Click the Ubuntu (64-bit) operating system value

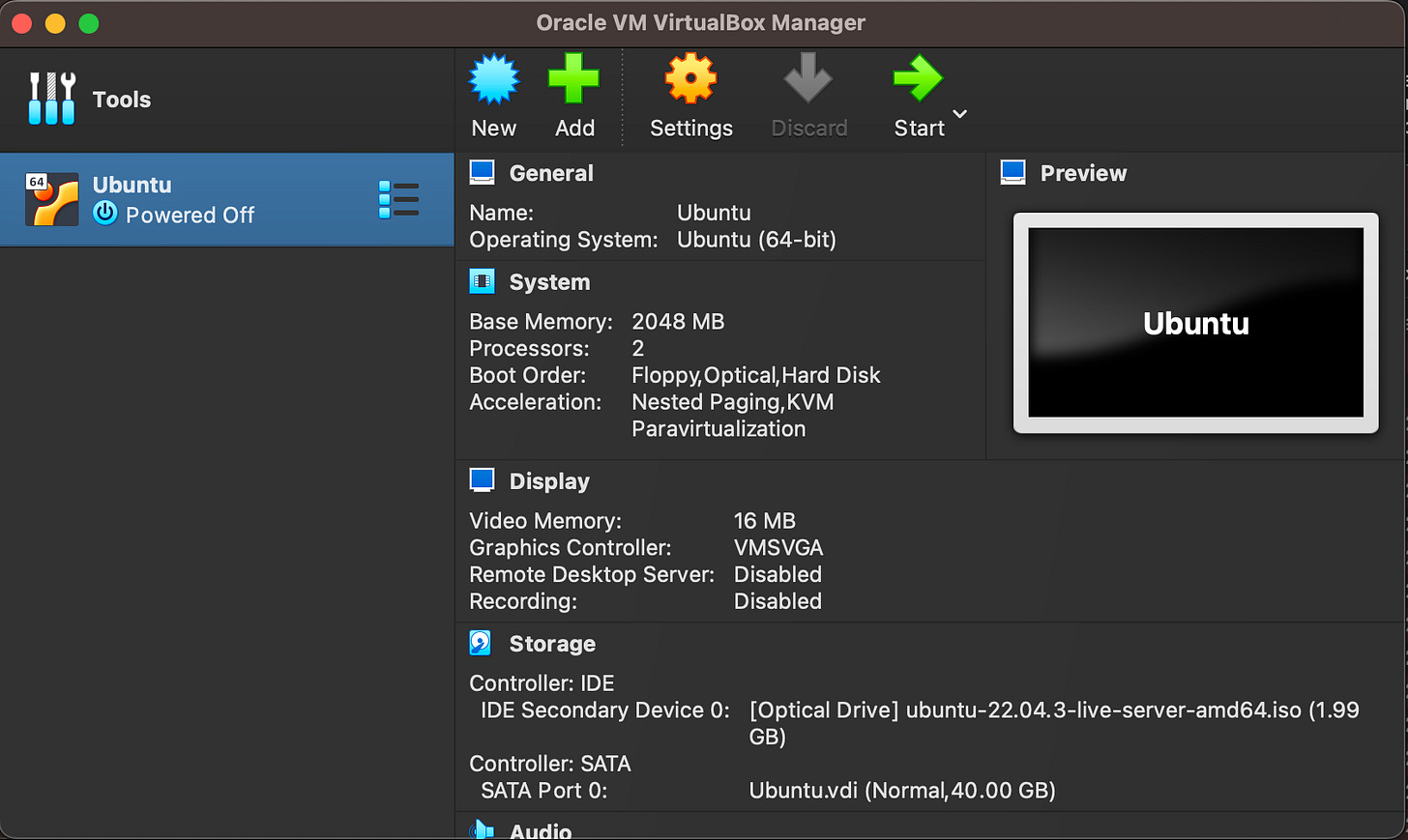(756, 240)
